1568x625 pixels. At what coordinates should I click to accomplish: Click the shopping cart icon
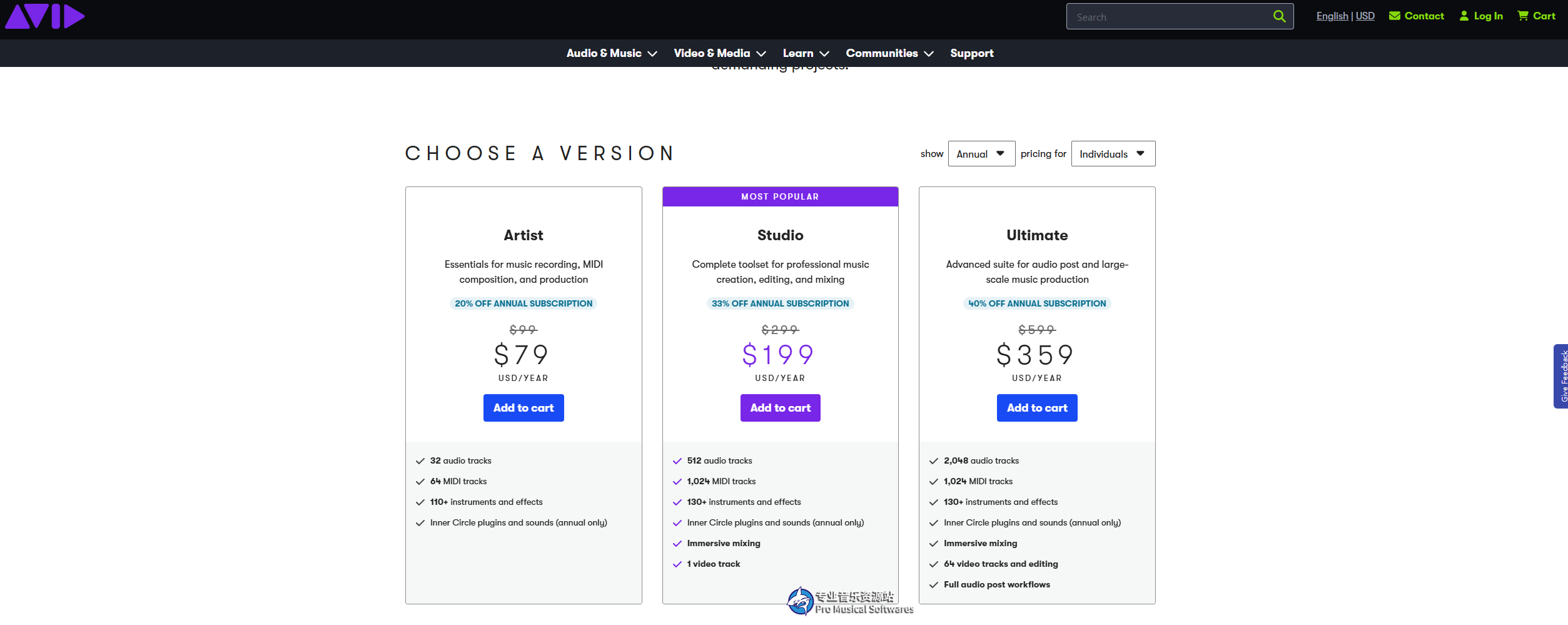pyautogui.click(x=1522, y=16)
